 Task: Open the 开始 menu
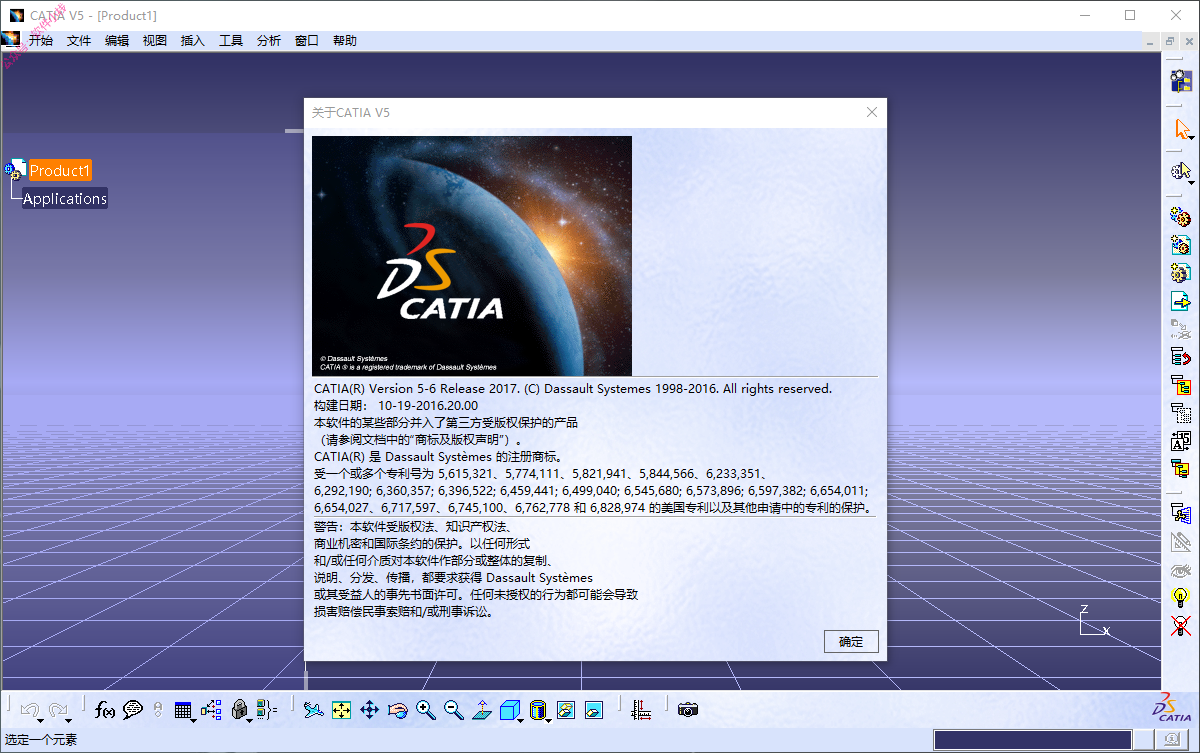pos(40,41)
